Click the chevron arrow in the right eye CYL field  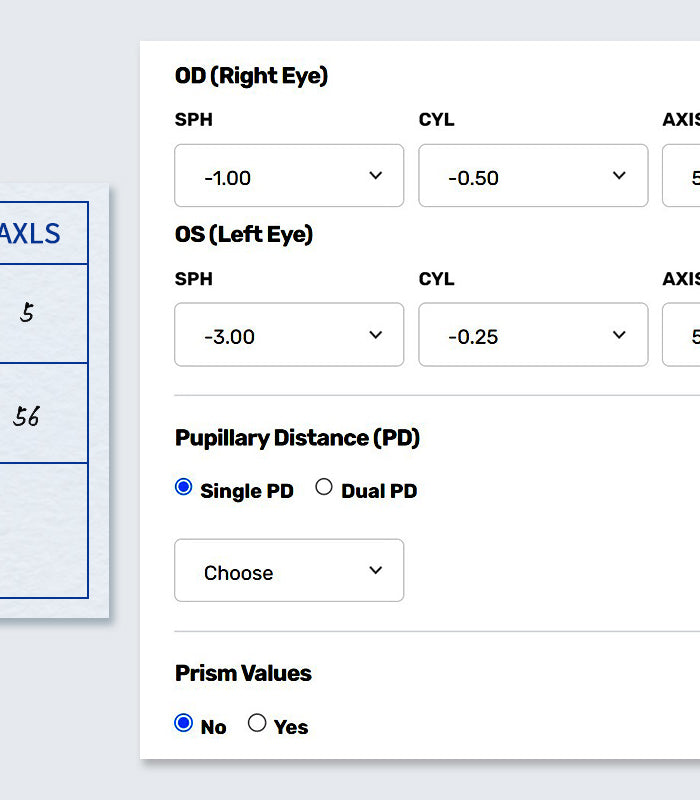click(619, 176)
